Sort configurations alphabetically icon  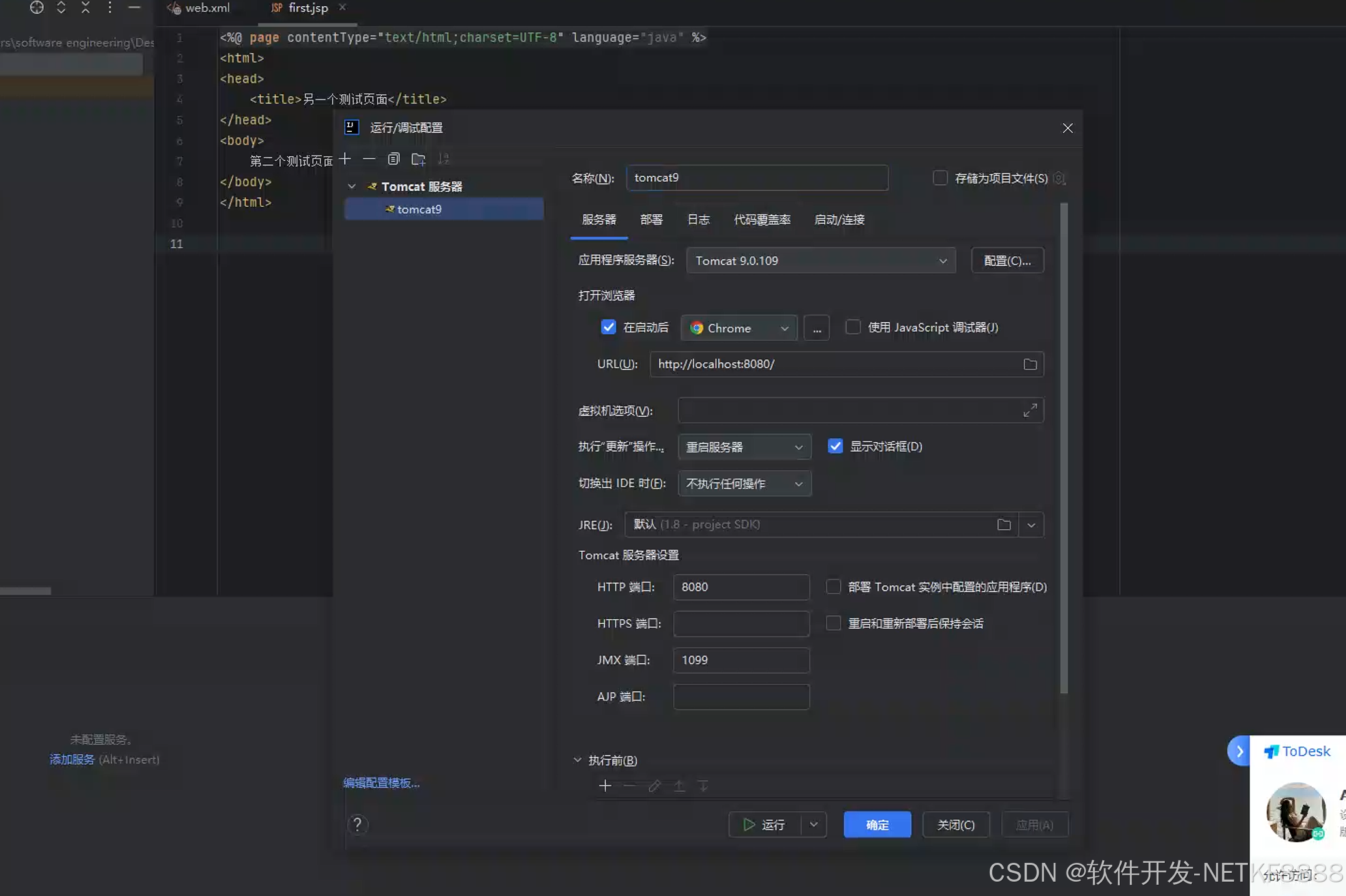tap(444, 159)
